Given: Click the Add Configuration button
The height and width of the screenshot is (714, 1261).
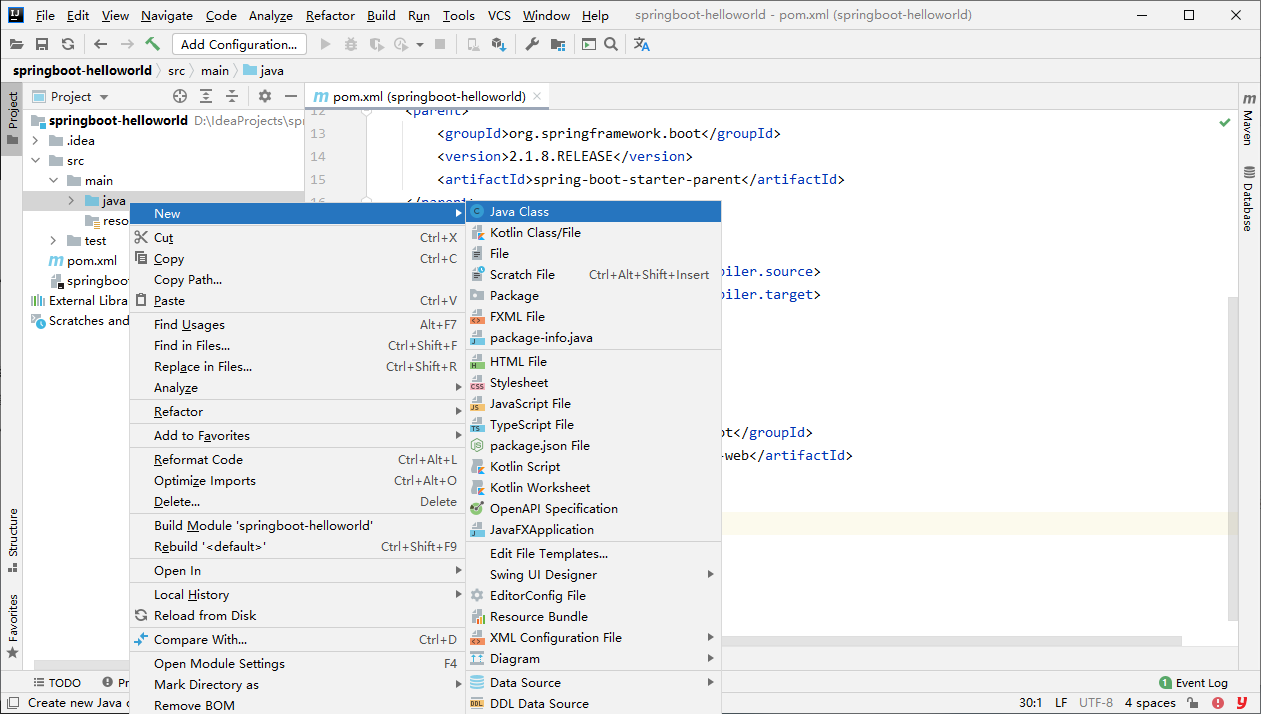Looking at the screenshot, I should (239, 44).
